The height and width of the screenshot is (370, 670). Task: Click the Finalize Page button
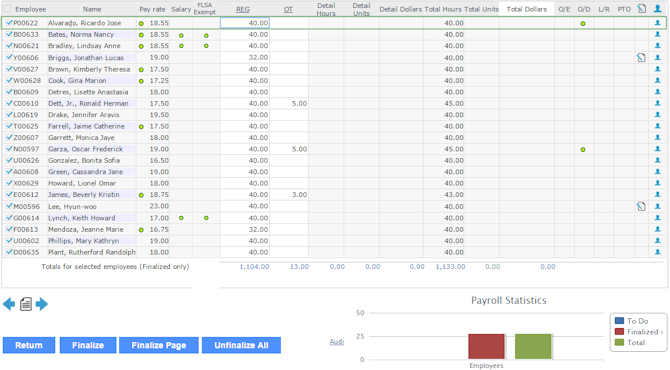point(159,345)
